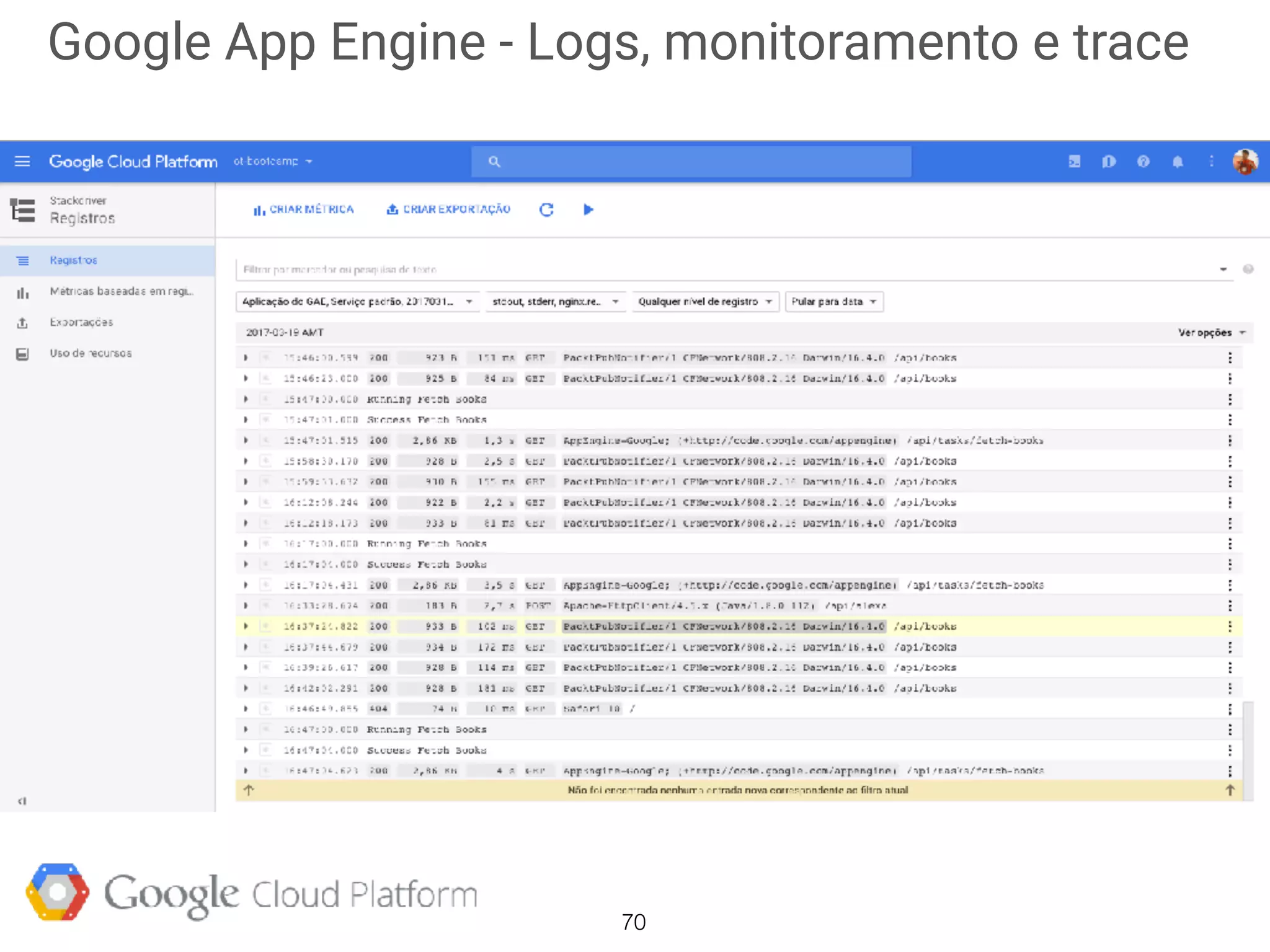Click the user avatar photo
1270x952 pixels.
(1245, 162)
